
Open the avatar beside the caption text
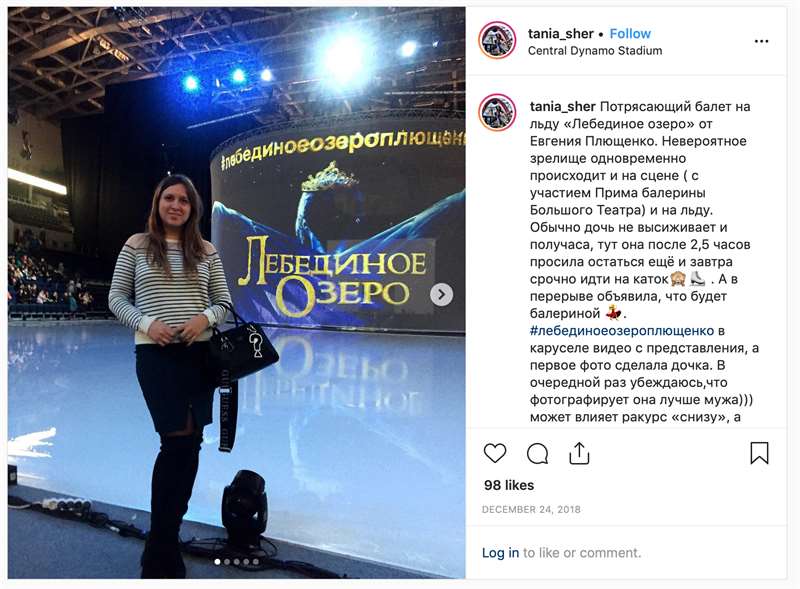click(497, 113)
